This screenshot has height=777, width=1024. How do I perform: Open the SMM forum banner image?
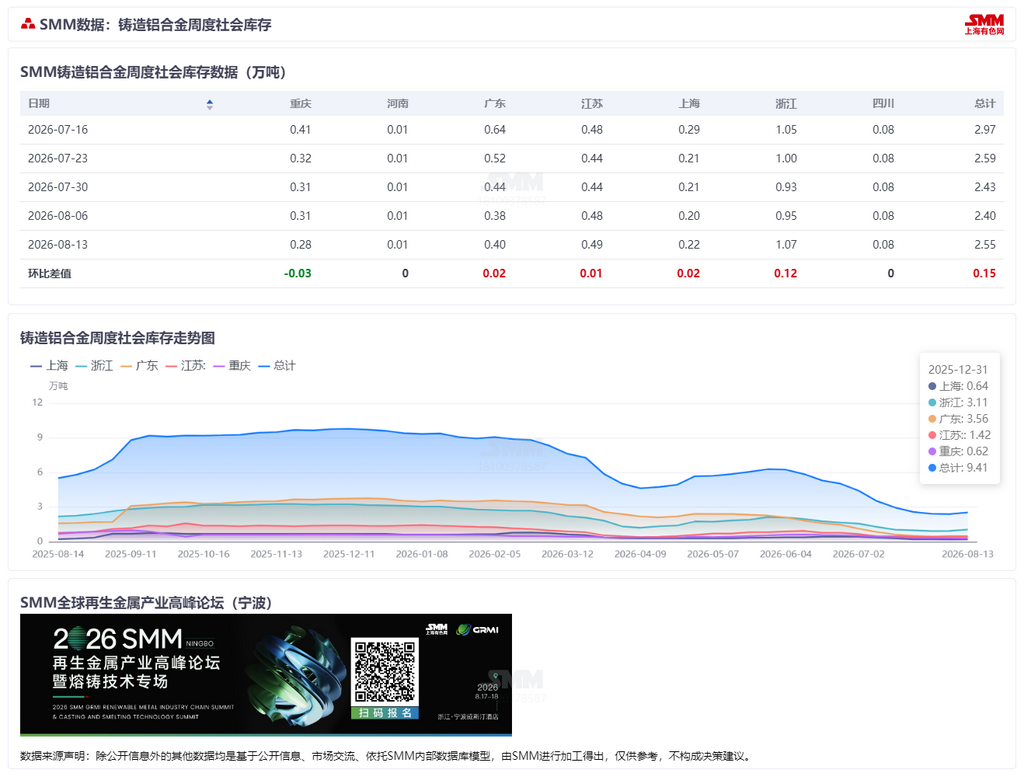coord(266,674)
